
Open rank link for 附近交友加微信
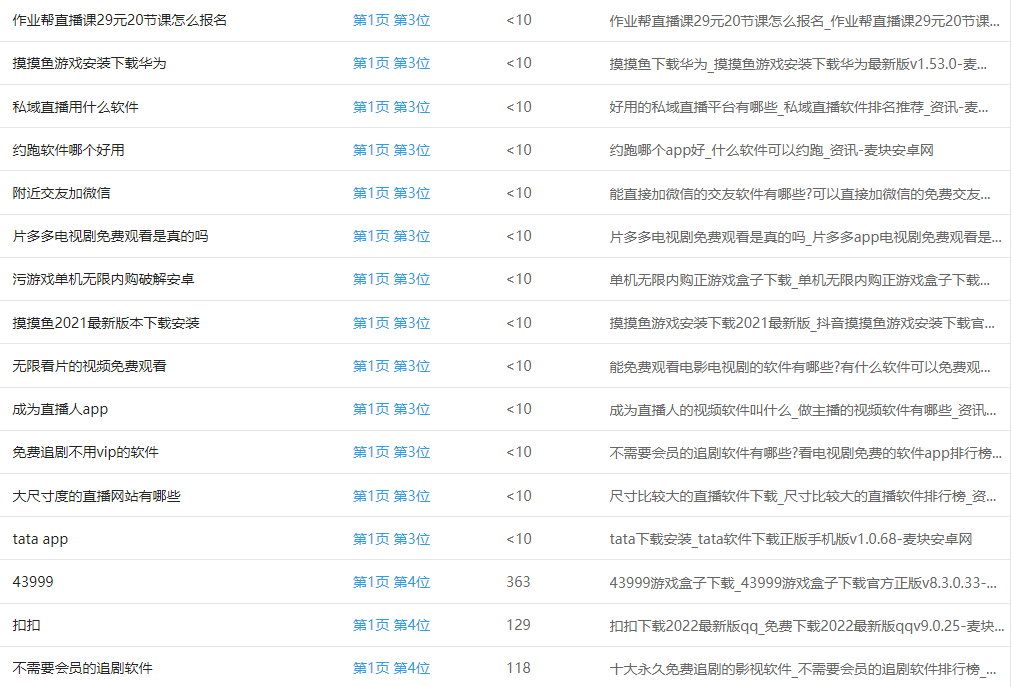point(392,193)
